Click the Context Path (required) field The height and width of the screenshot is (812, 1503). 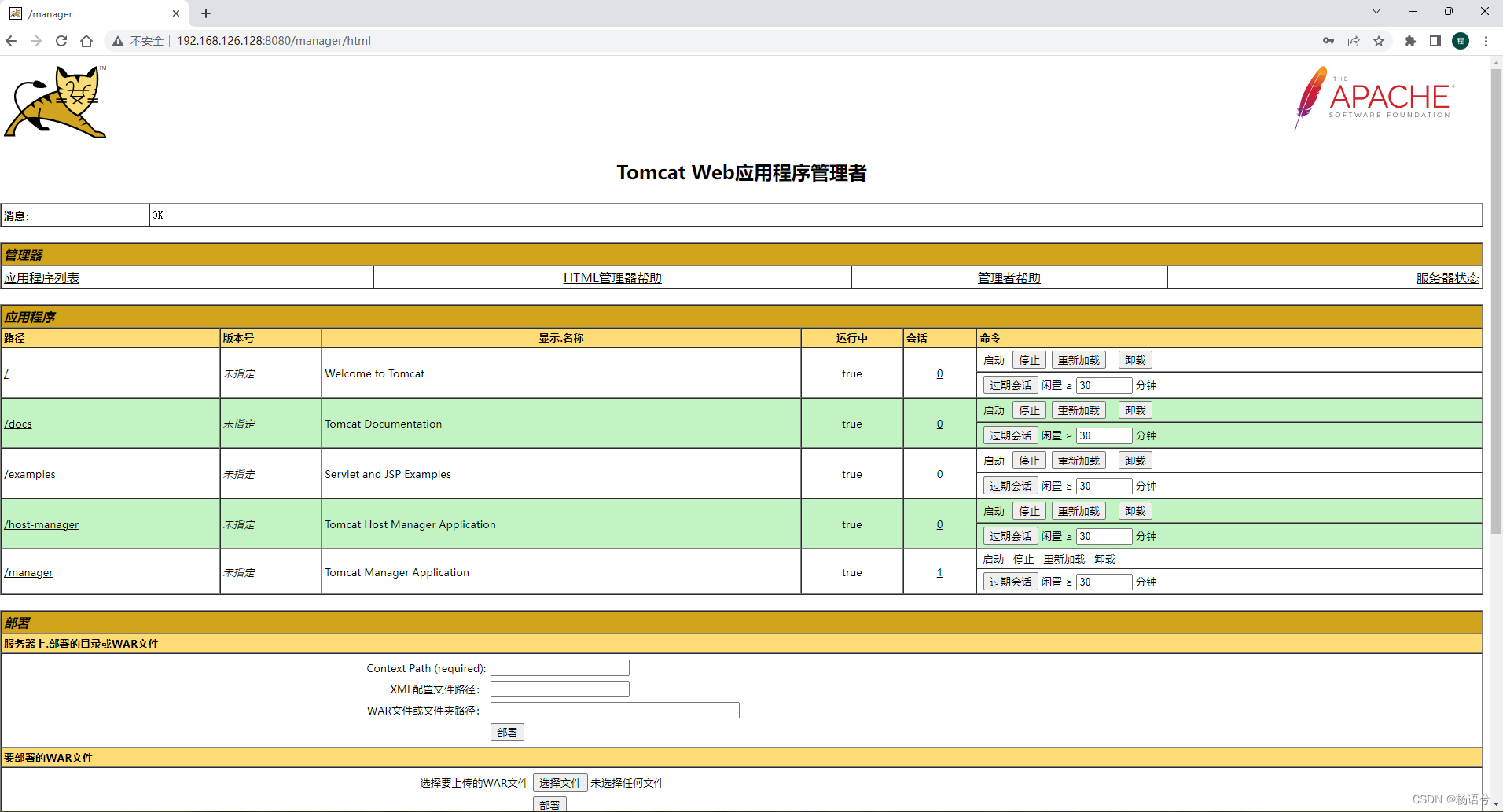[560, 668]
